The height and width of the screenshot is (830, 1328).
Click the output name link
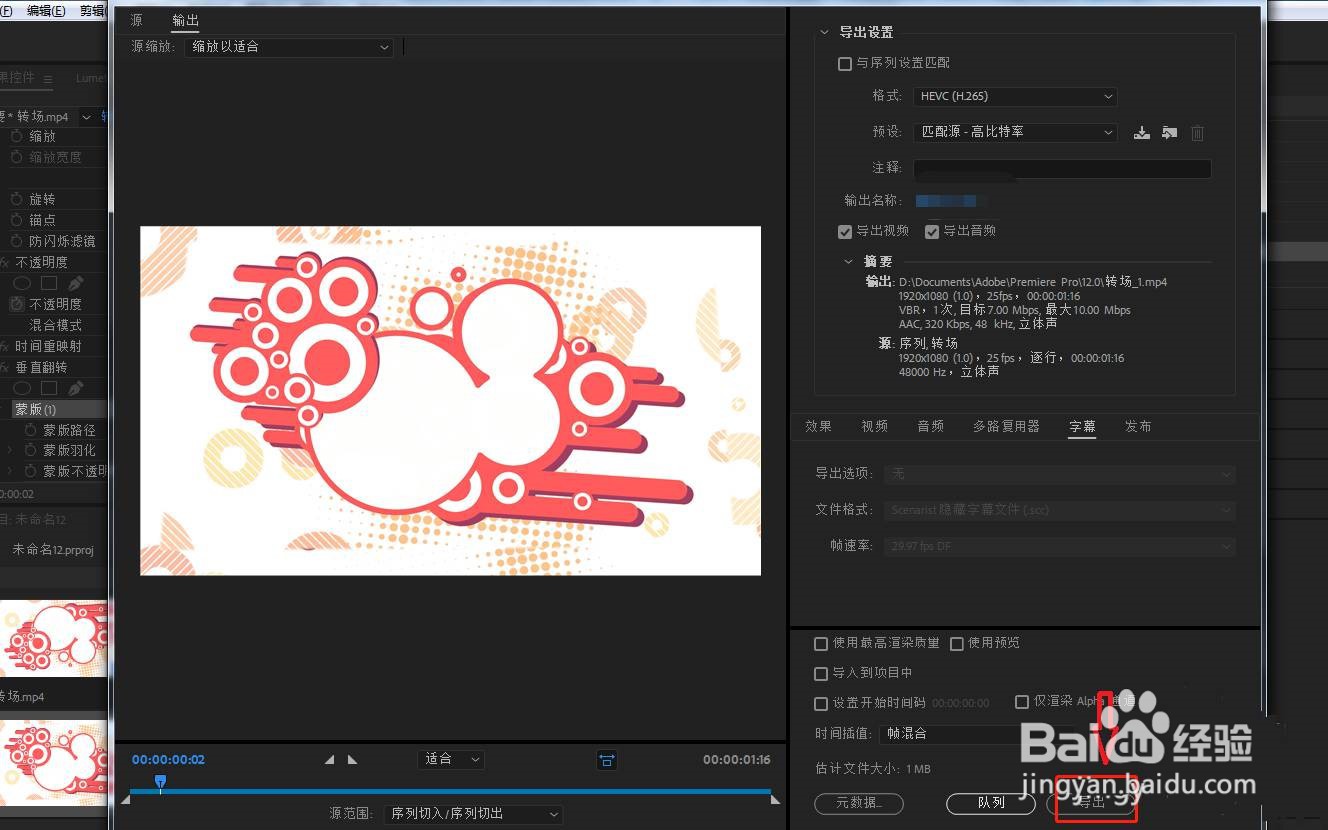point(946,201)
